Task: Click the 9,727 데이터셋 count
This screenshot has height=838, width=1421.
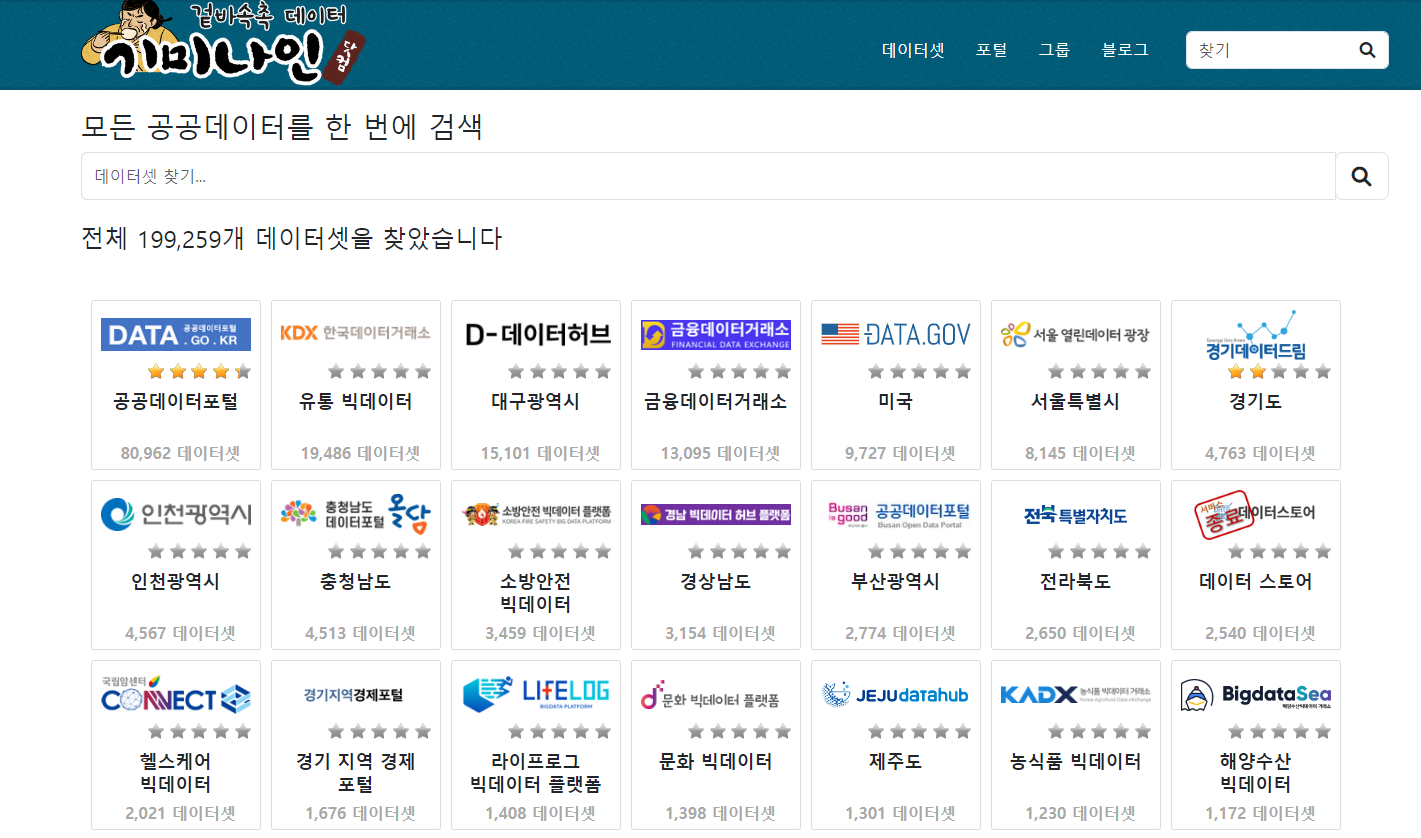Action: 901,453
